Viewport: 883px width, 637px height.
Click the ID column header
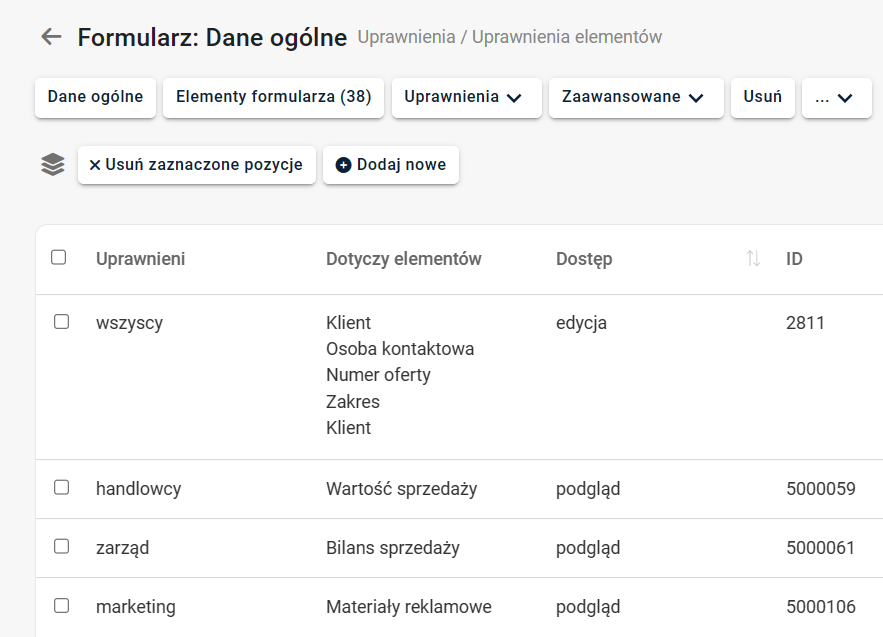(x=794, y=259)
